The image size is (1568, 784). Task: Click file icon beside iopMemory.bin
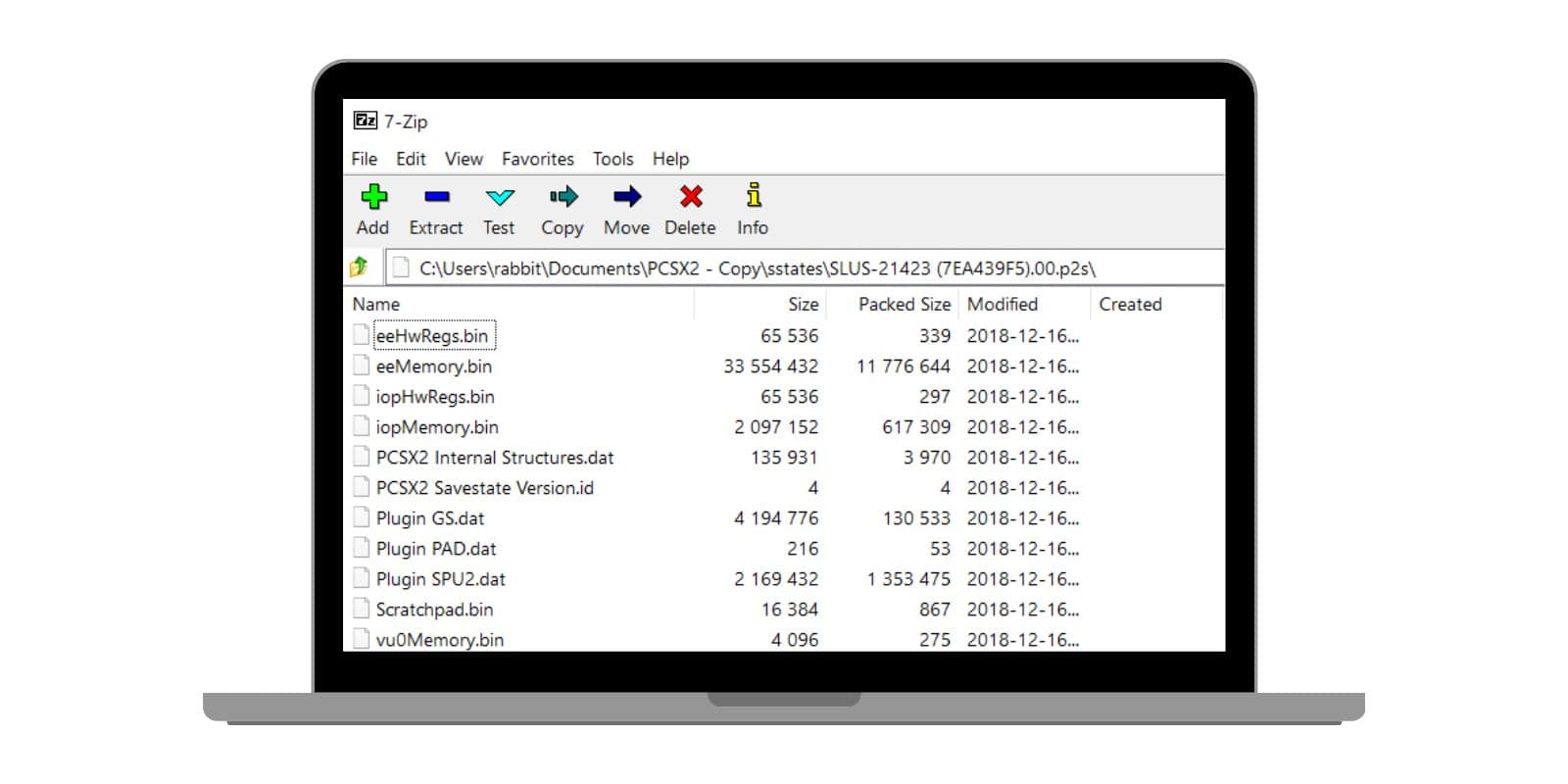[362, 425]
